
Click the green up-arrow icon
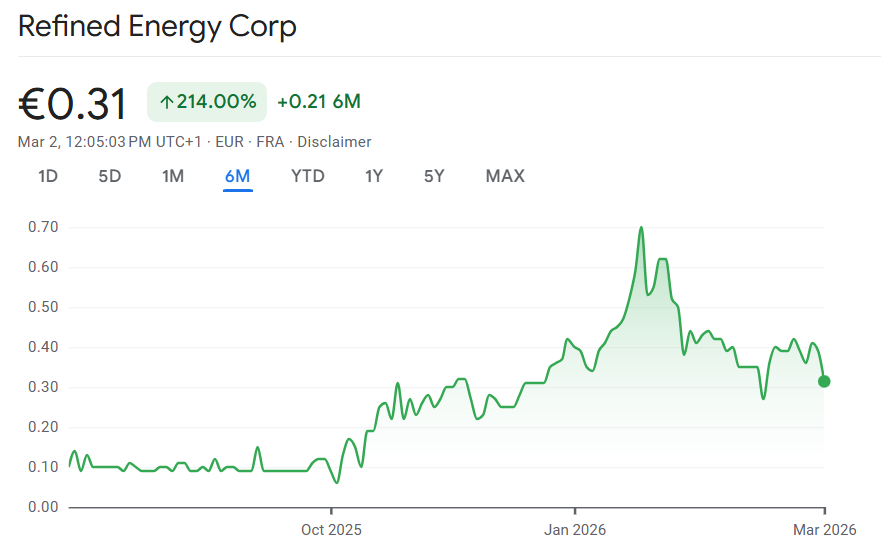166,102
